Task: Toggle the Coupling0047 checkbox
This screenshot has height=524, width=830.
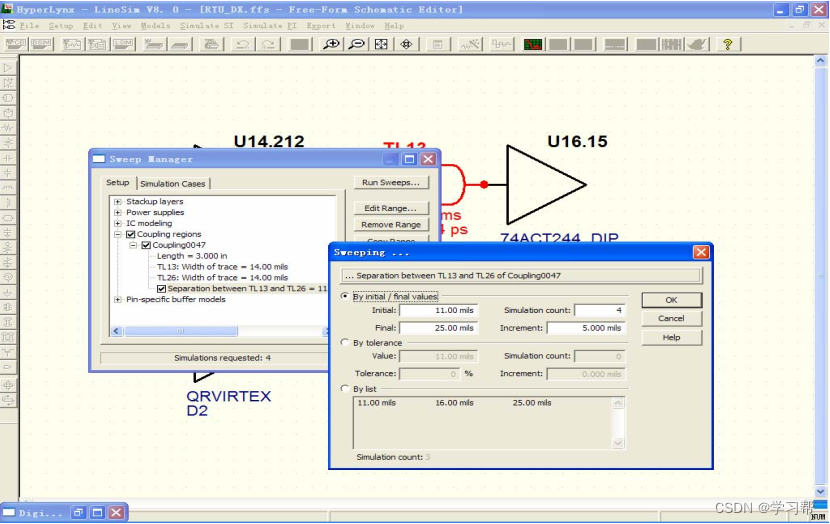Action: 146,245
